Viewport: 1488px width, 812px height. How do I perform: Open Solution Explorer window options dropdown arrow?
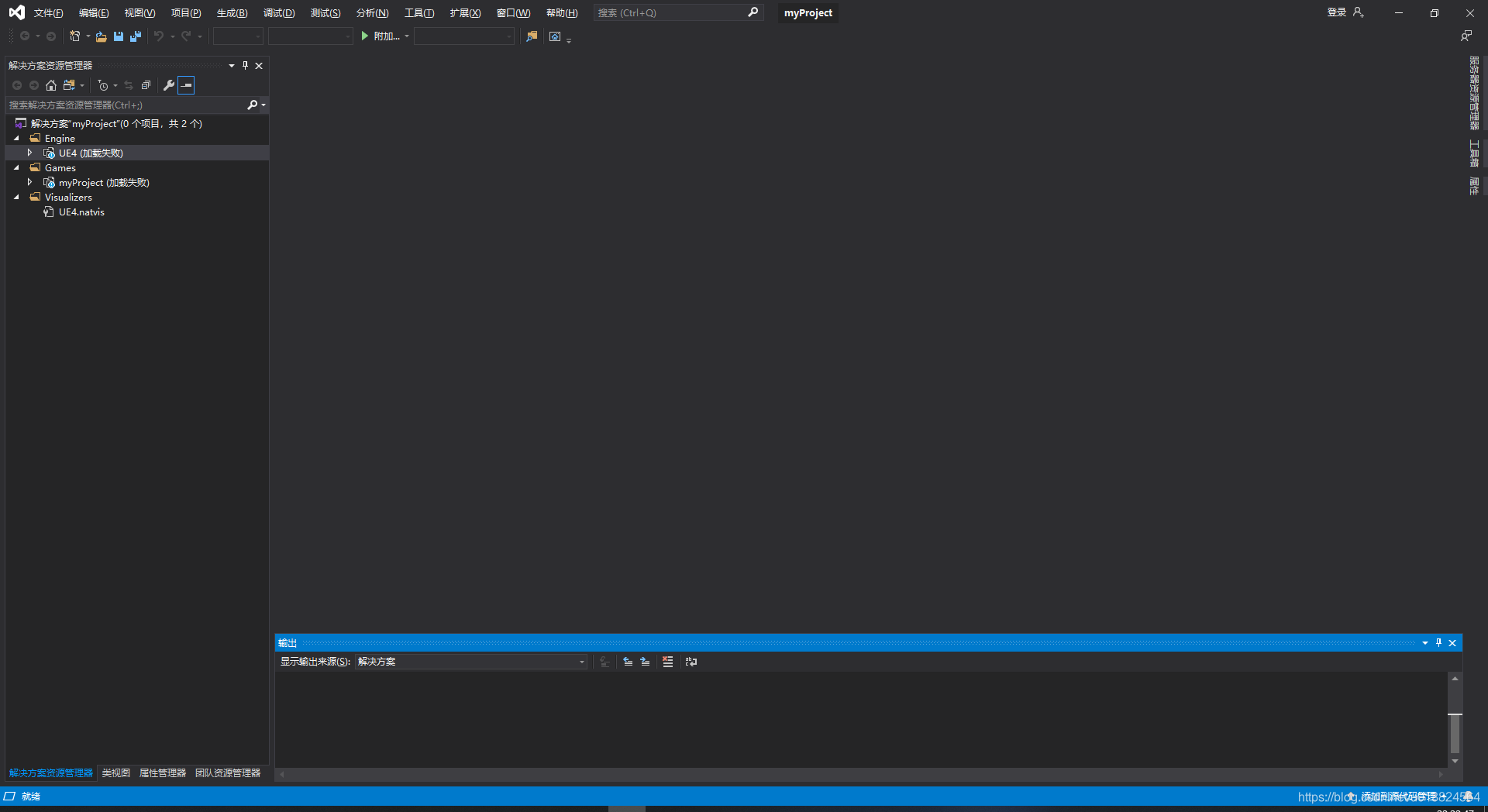(x=231, y=65)
